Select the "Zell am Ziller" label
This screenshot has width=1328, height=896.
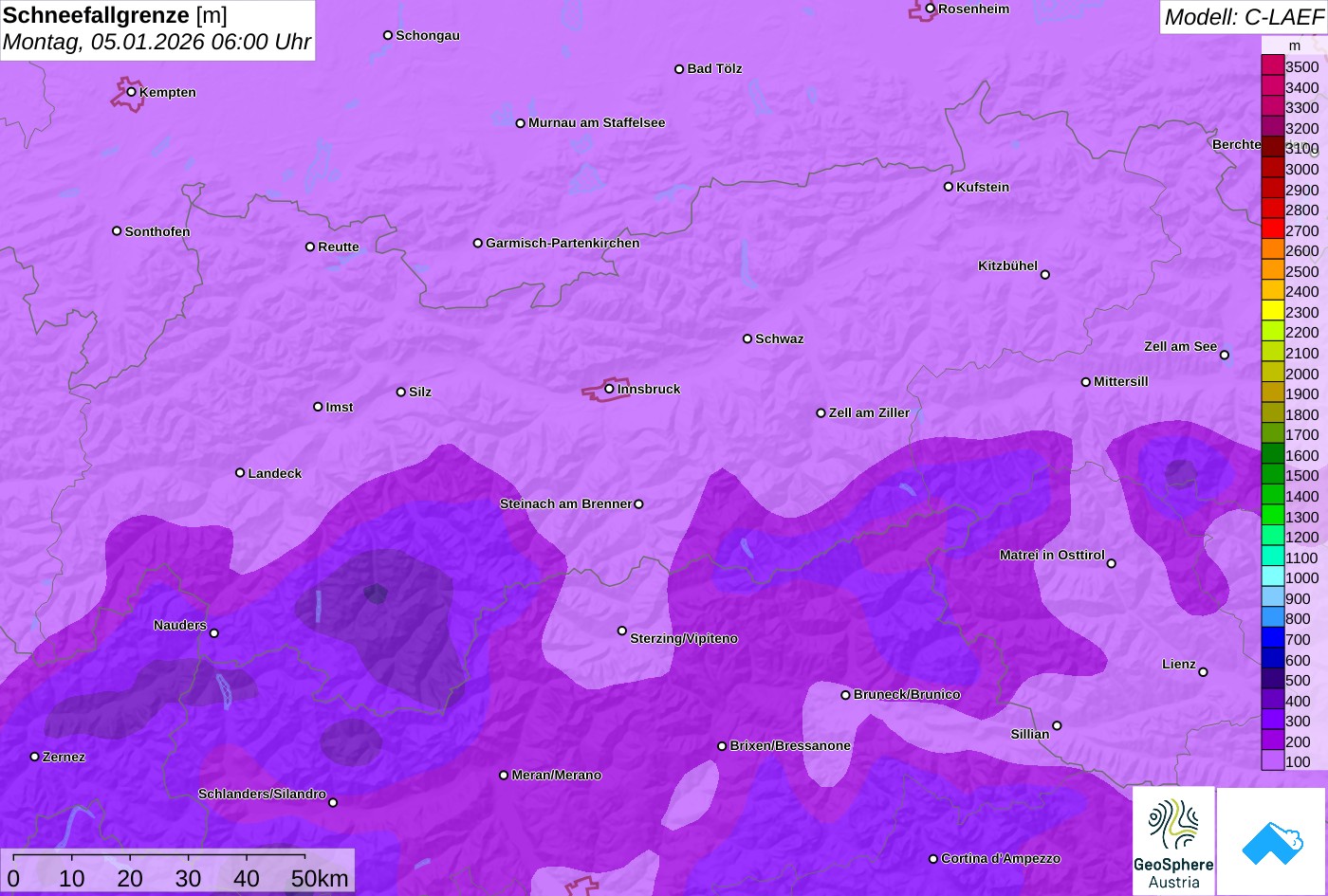(x=869, y=412)
